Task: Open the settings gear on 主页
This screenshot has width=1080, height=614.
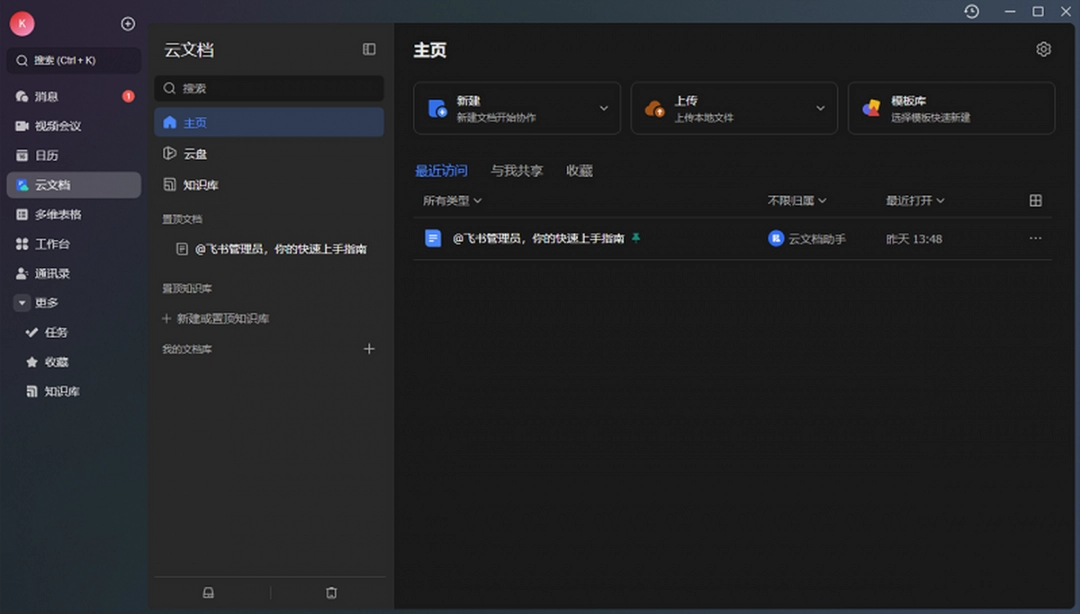Action: 1043,48
